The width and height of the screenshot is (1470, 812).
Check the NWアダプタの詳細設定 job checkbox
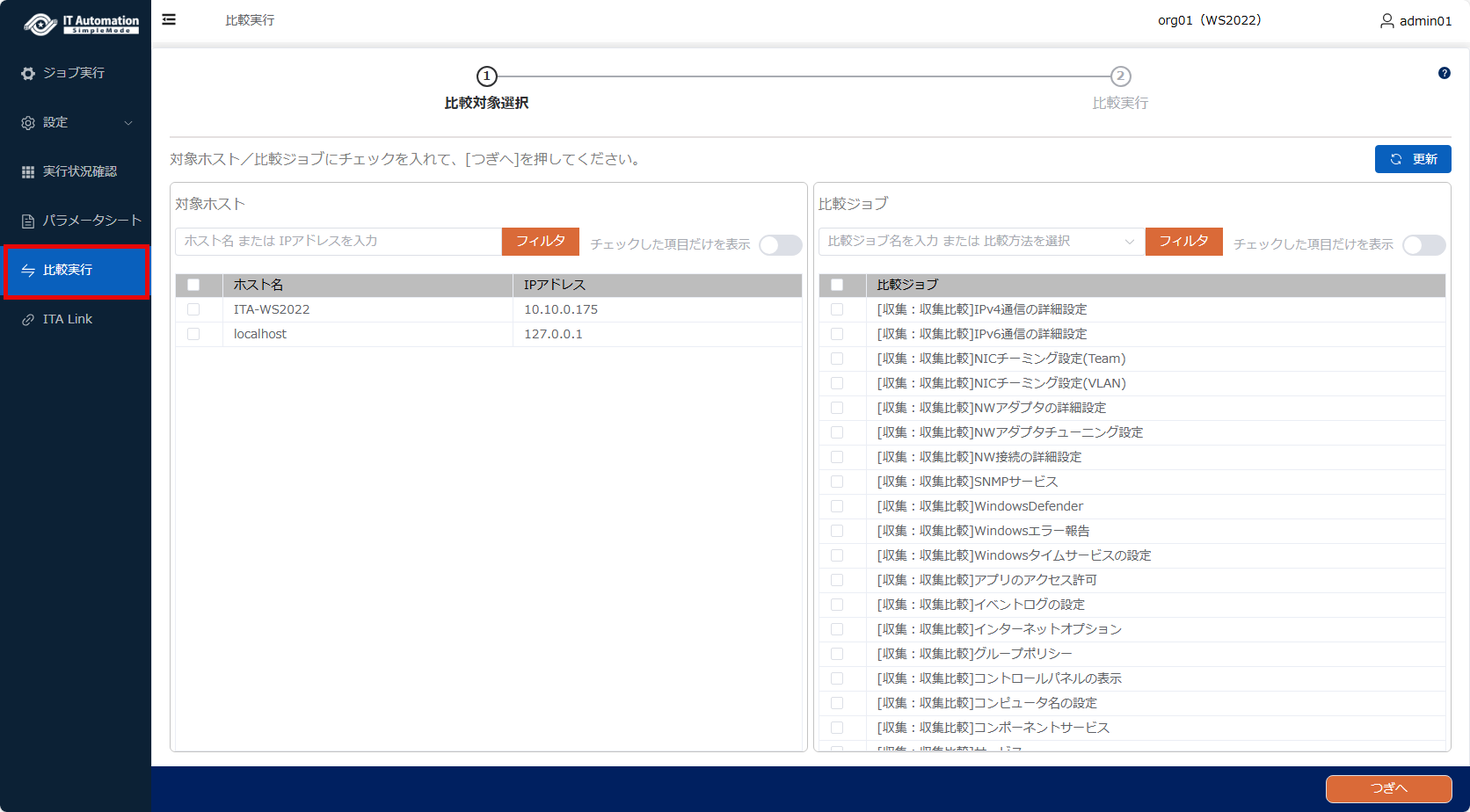837,408
